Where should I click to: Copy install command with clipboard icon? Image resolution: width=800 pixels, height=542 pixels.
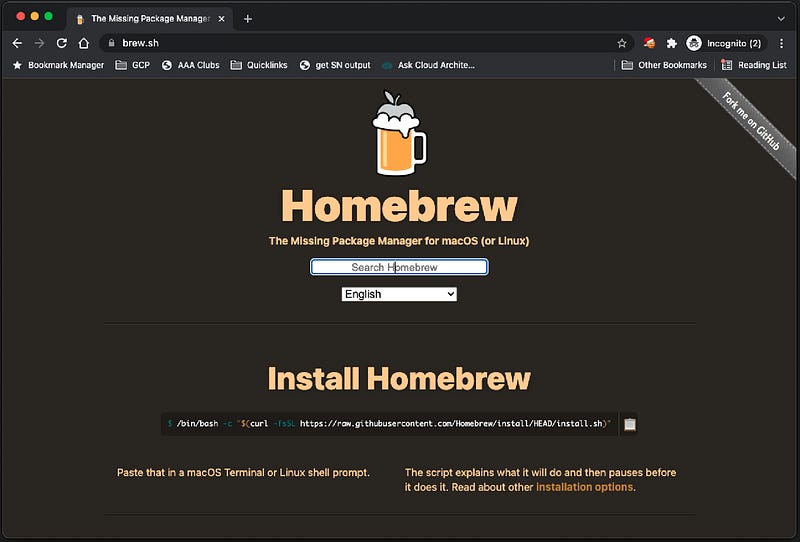[x=630, y=424]
